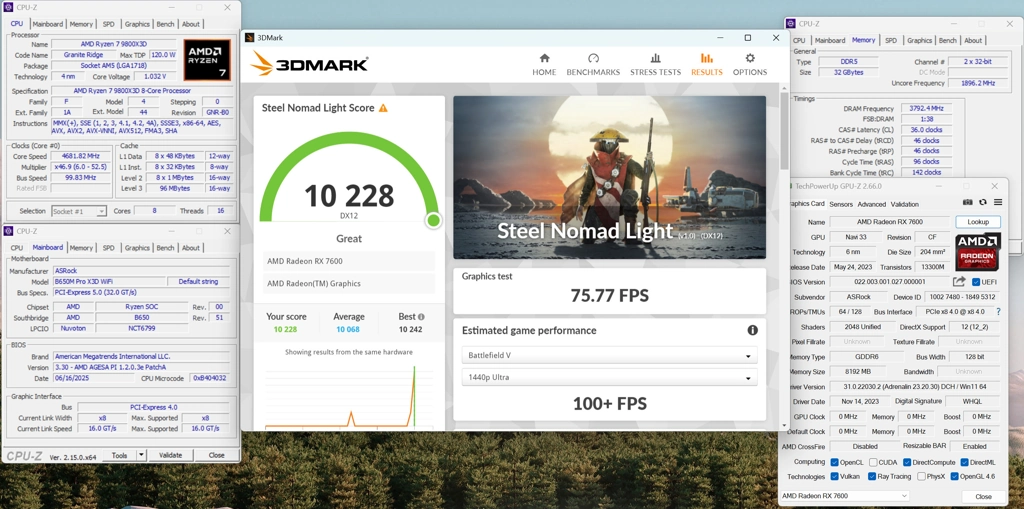Open the Battlefield V game dropdown

point(609,355)
